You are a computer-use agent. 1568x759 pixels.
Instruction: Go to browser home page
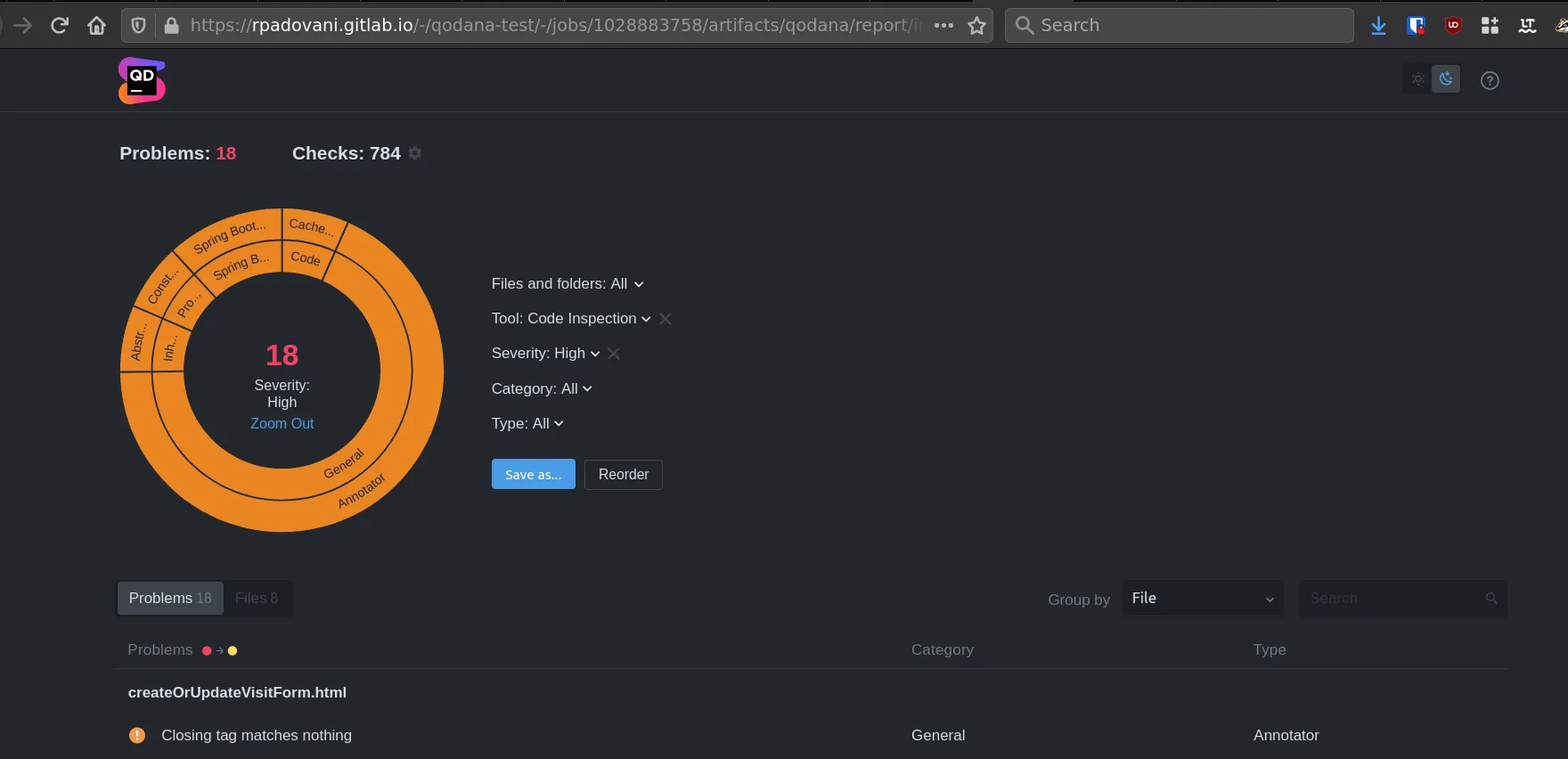tap(96, 25)
